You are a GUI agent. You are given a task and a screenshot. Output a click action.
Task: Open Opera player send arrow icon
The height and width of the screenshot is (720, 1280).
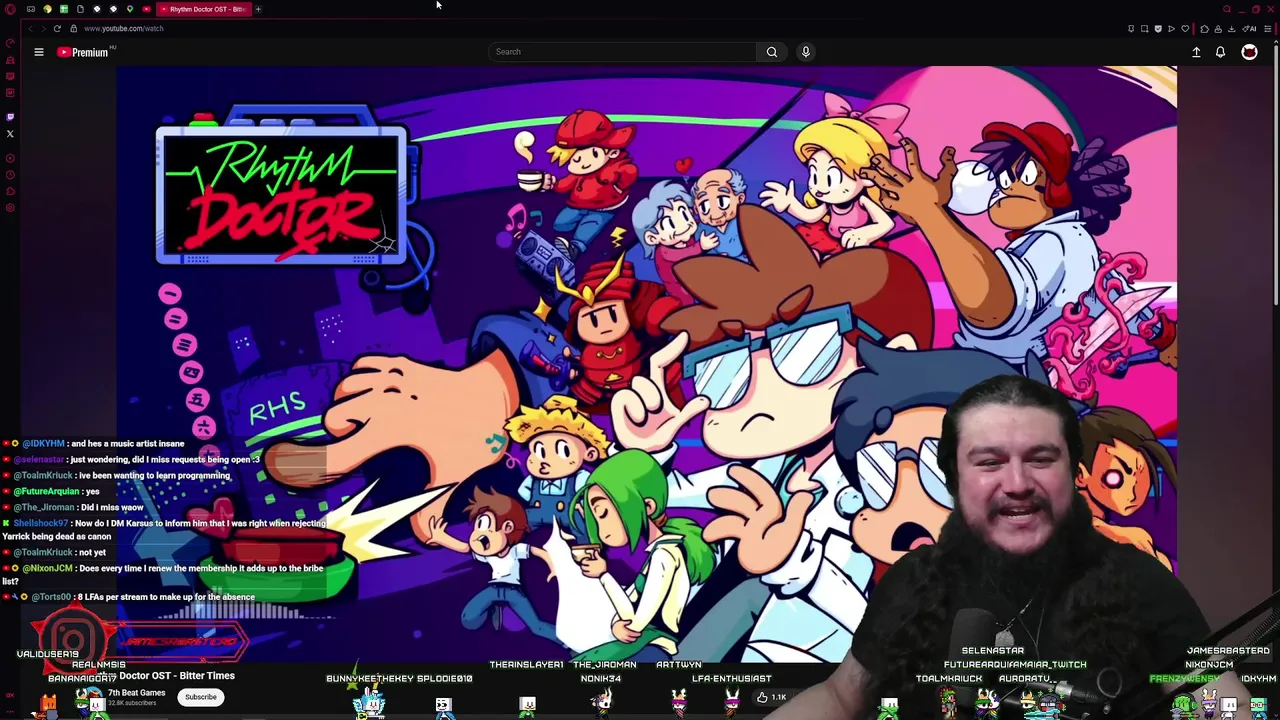[x=1171, y=29]
